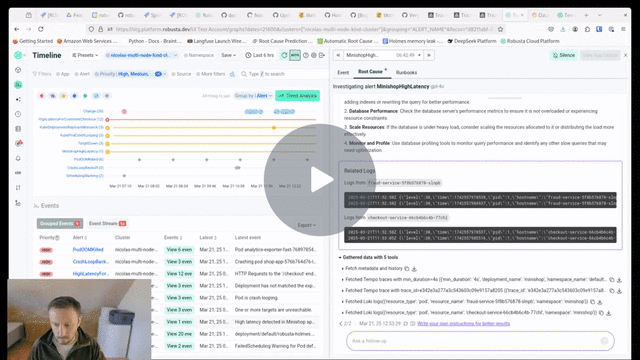640x360 pixels.
Task: Click the logout icon in the header
Action: click(x=322, y=55)
